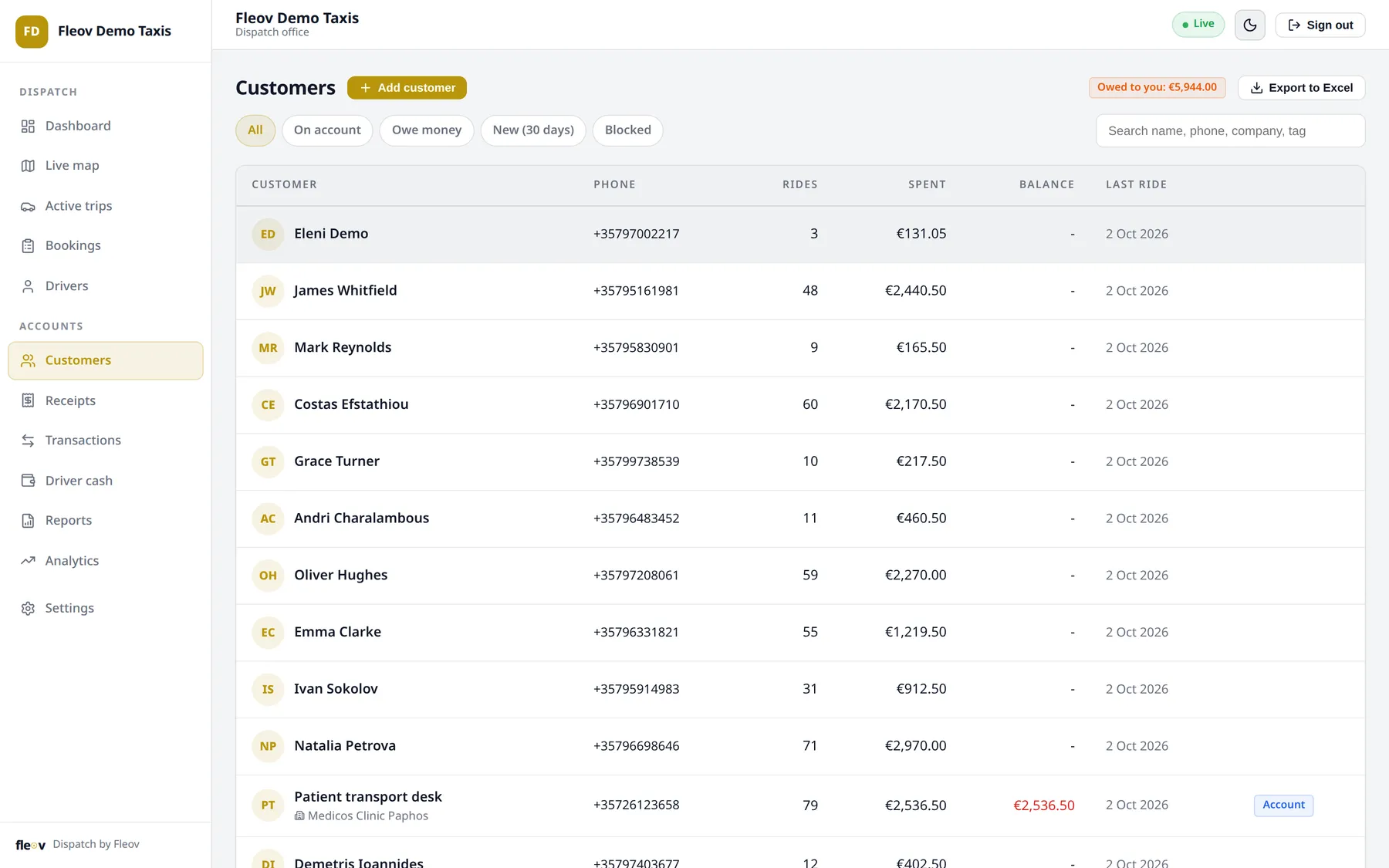This screenshot has height=868, width=1389.
Task: Click the Driver cash wallet icon
Action: (28, 481)
